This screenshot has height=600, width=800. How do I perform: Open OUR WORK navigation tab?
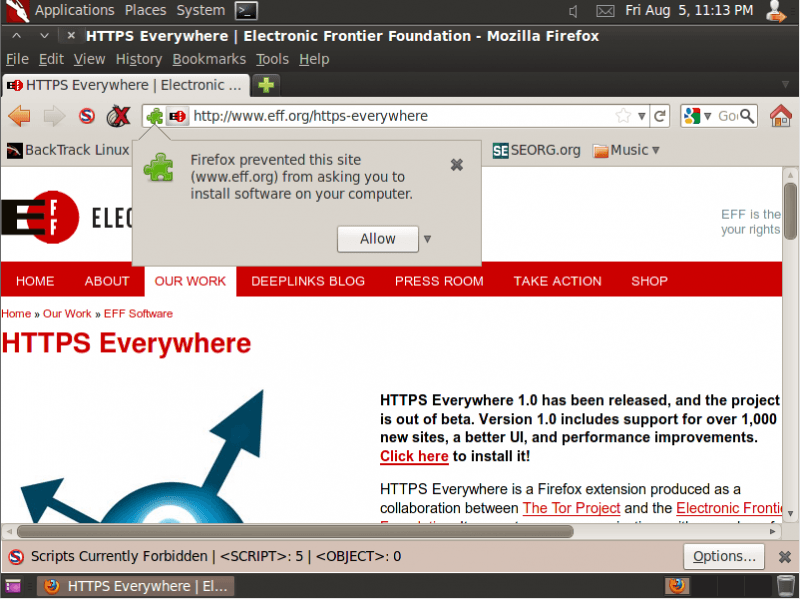click(190, 281)
